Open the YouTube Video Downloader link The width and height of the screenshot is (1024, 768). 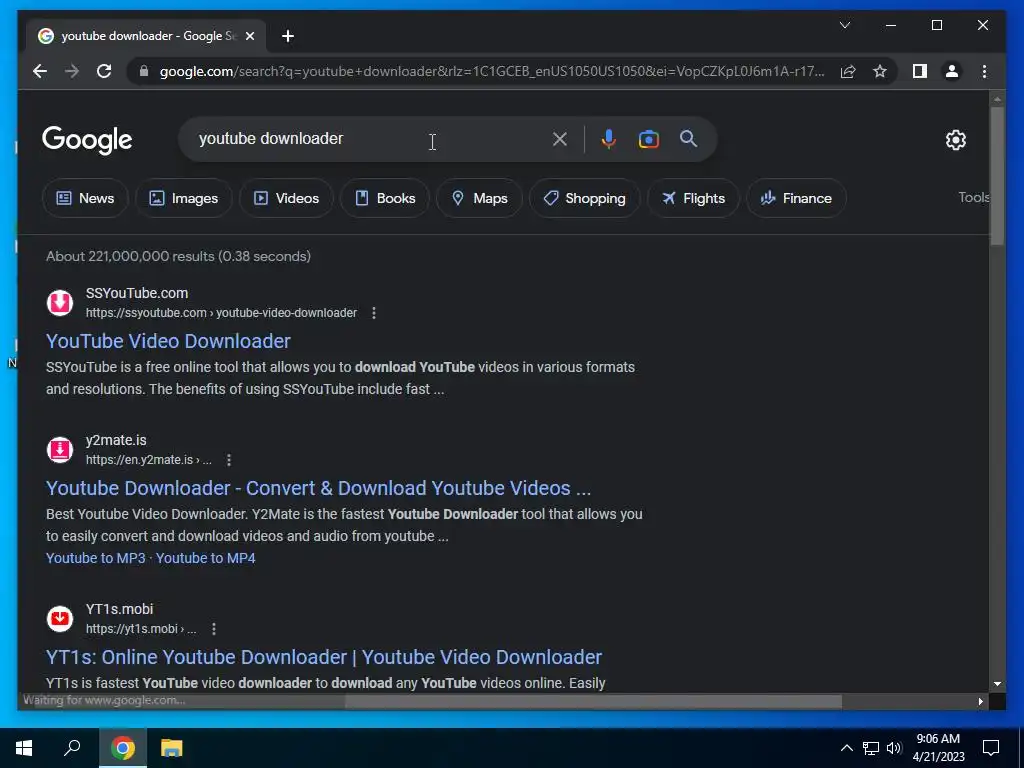[x=168, y=341]
